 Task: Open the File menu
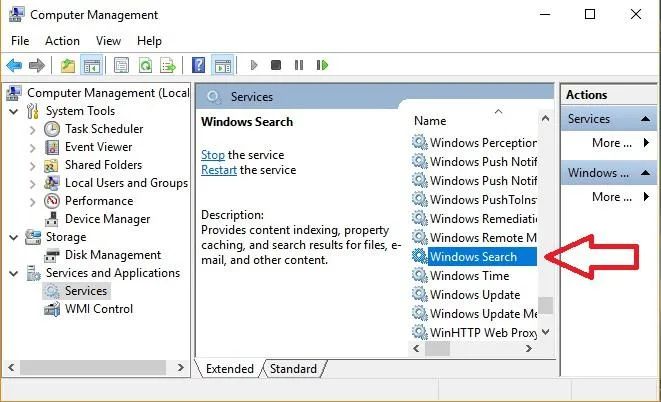coord(20,41)
